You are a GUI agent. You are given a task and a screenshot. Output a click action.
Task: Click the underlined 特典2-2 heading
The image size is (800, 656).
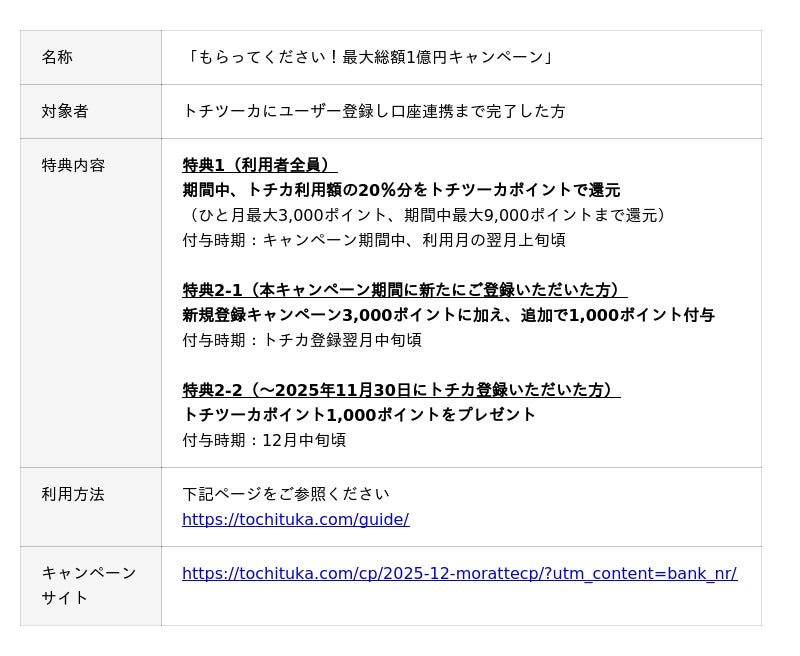(x=401, y=390)
